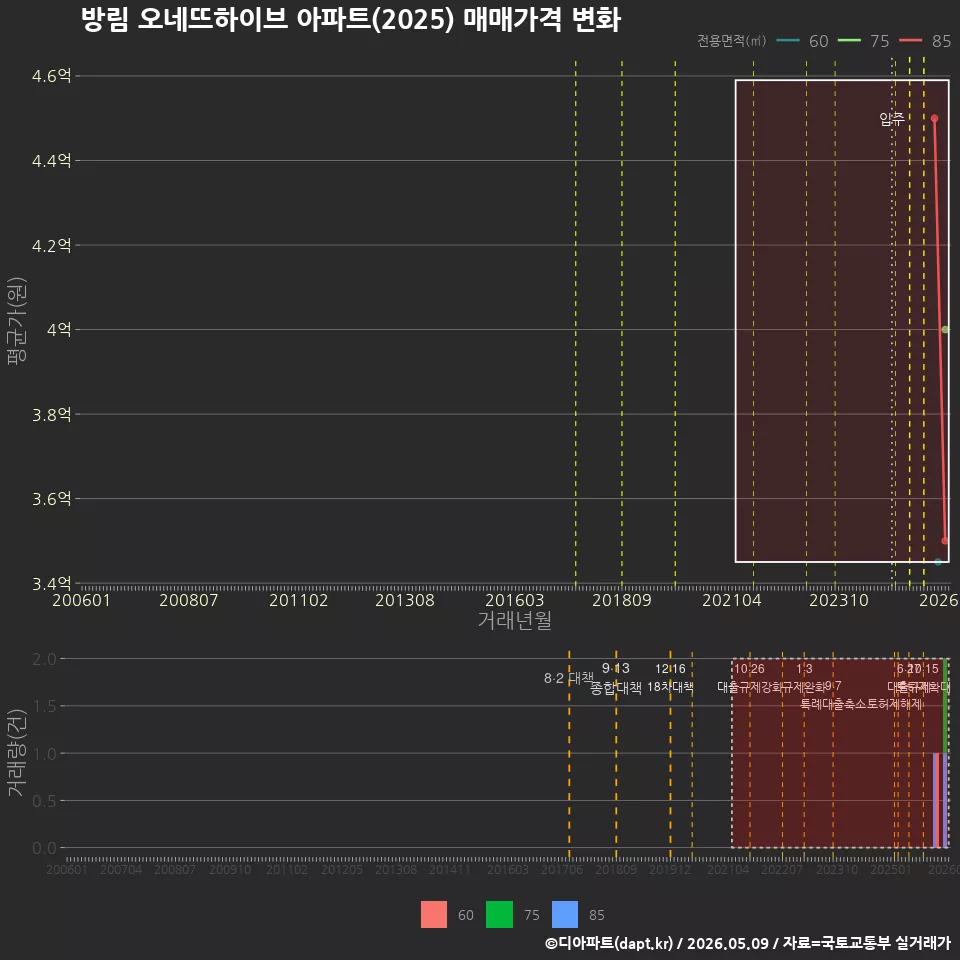Select the blue 85 square in bottom legend
The height and width of the screenshot is (960, 960).
564,915
